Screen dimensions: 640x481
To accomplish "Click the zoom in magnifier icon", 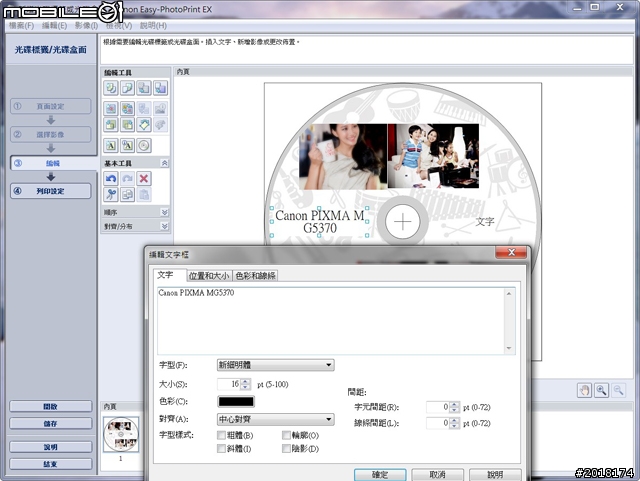I will pyautogui.click(x=601, y=390).
